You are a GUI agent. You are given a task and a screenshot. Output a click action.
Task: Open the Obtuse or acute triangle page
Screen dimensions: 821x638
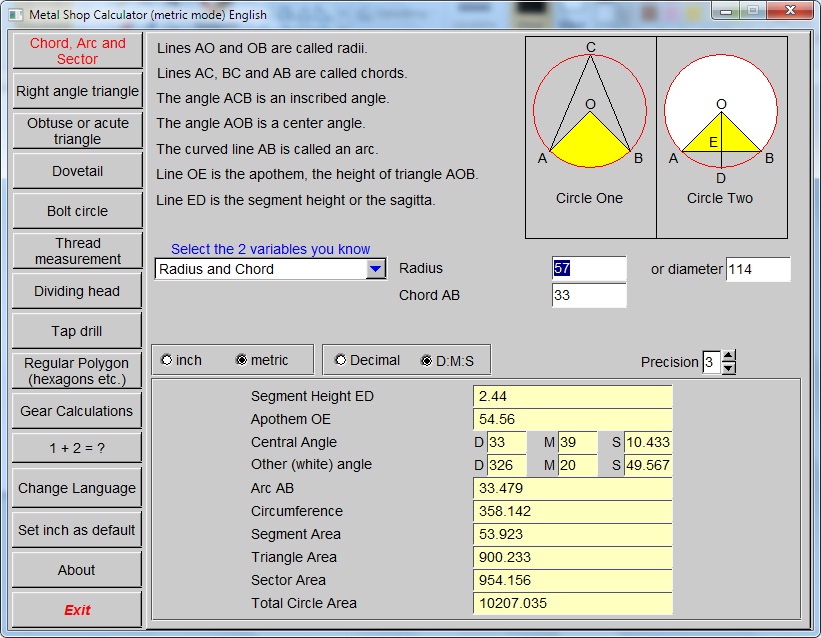pos(77,131)
